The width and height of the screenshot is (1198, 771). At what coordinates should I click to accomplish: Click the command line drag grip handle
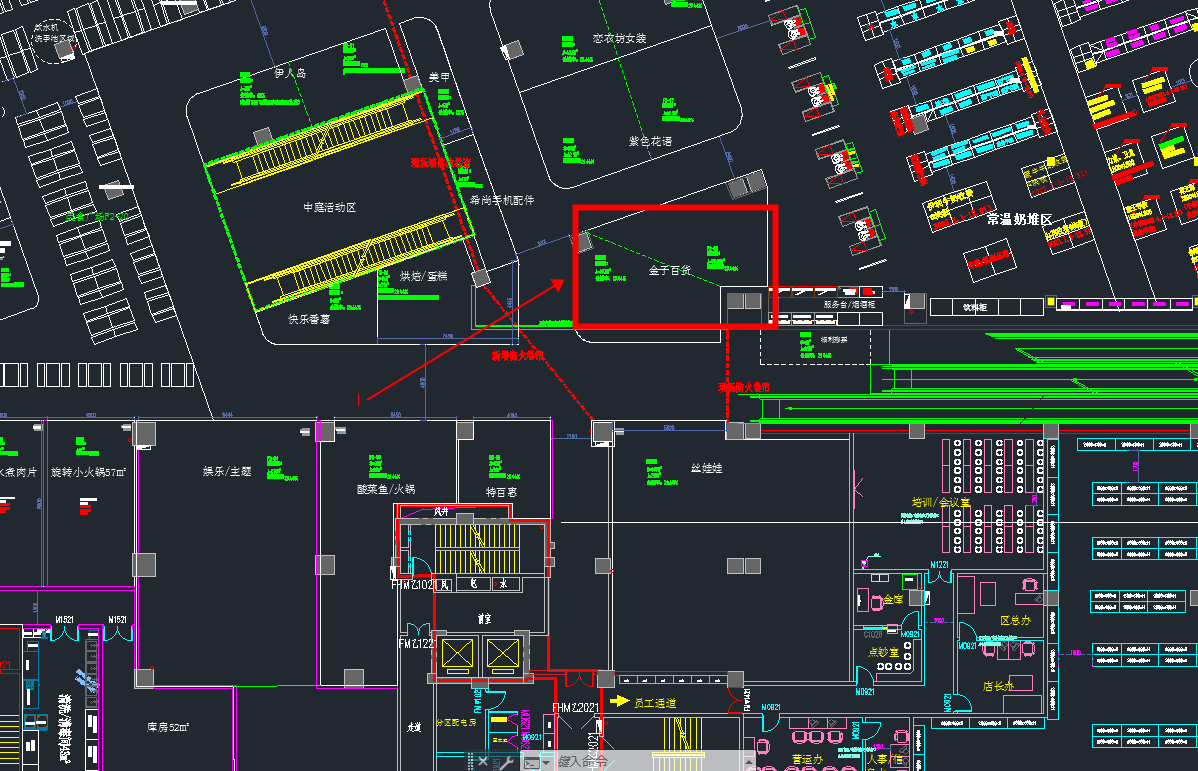point(469,762)
